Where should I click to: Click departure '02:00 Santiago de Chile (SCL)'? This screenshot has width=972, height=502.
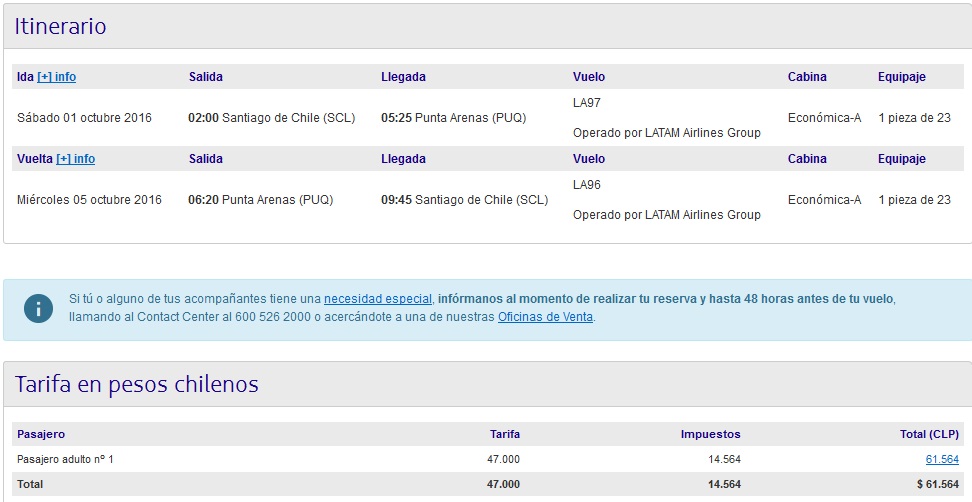click(x=272, y=118)
